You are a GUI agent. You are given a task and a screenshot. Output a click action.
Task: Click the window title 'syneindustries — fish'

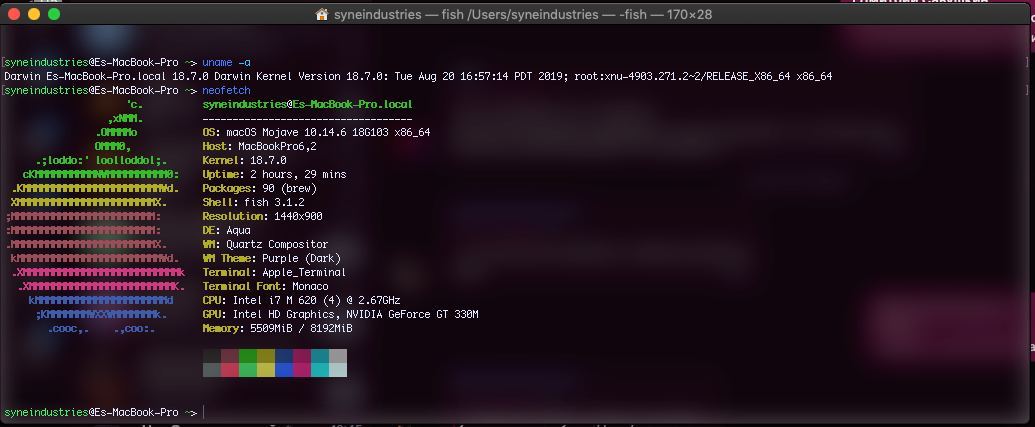point(521,14)
